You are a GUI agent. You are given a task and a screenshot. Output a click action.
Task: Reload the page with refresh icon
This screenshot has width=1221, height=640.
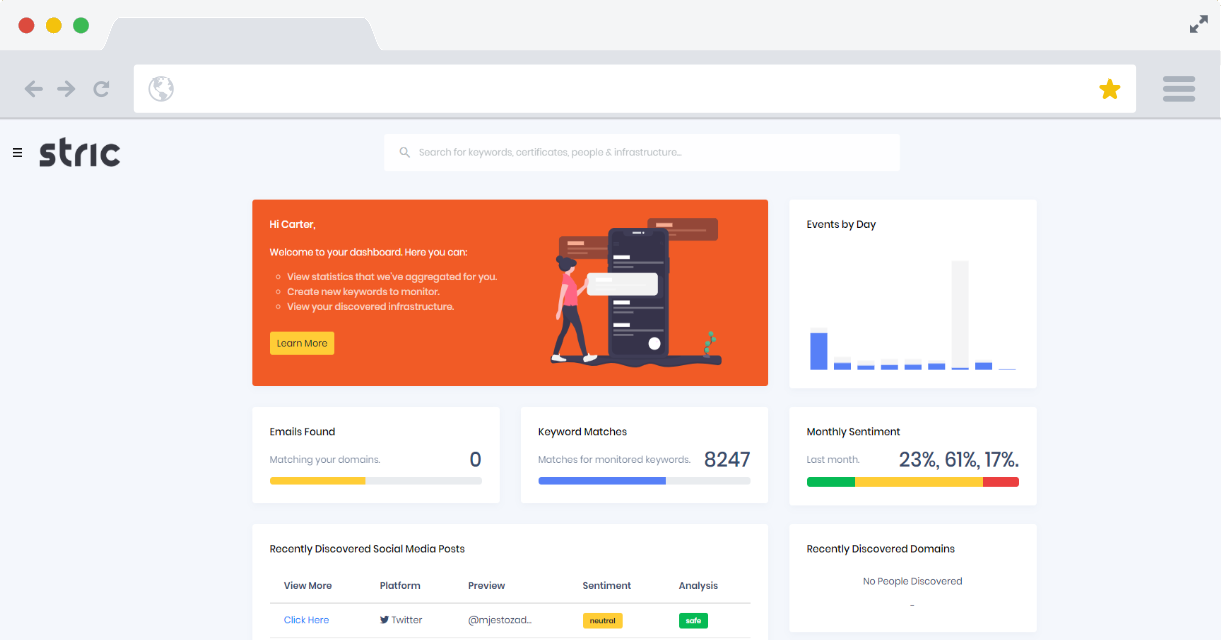click(101, 89)
